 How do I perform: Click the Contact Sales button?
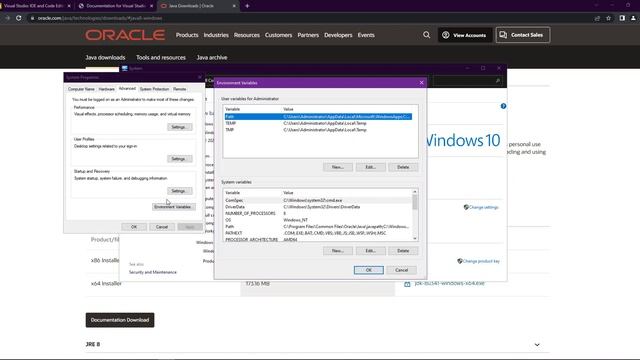click(522, 35)
